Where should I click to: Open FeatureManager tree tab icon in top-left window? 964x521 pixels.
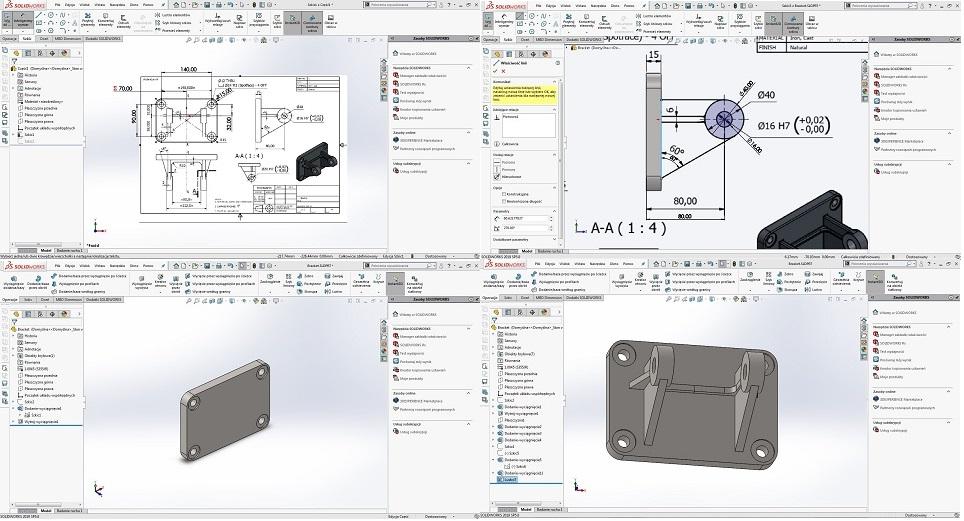pyautogui.click(x=17, y=53)
